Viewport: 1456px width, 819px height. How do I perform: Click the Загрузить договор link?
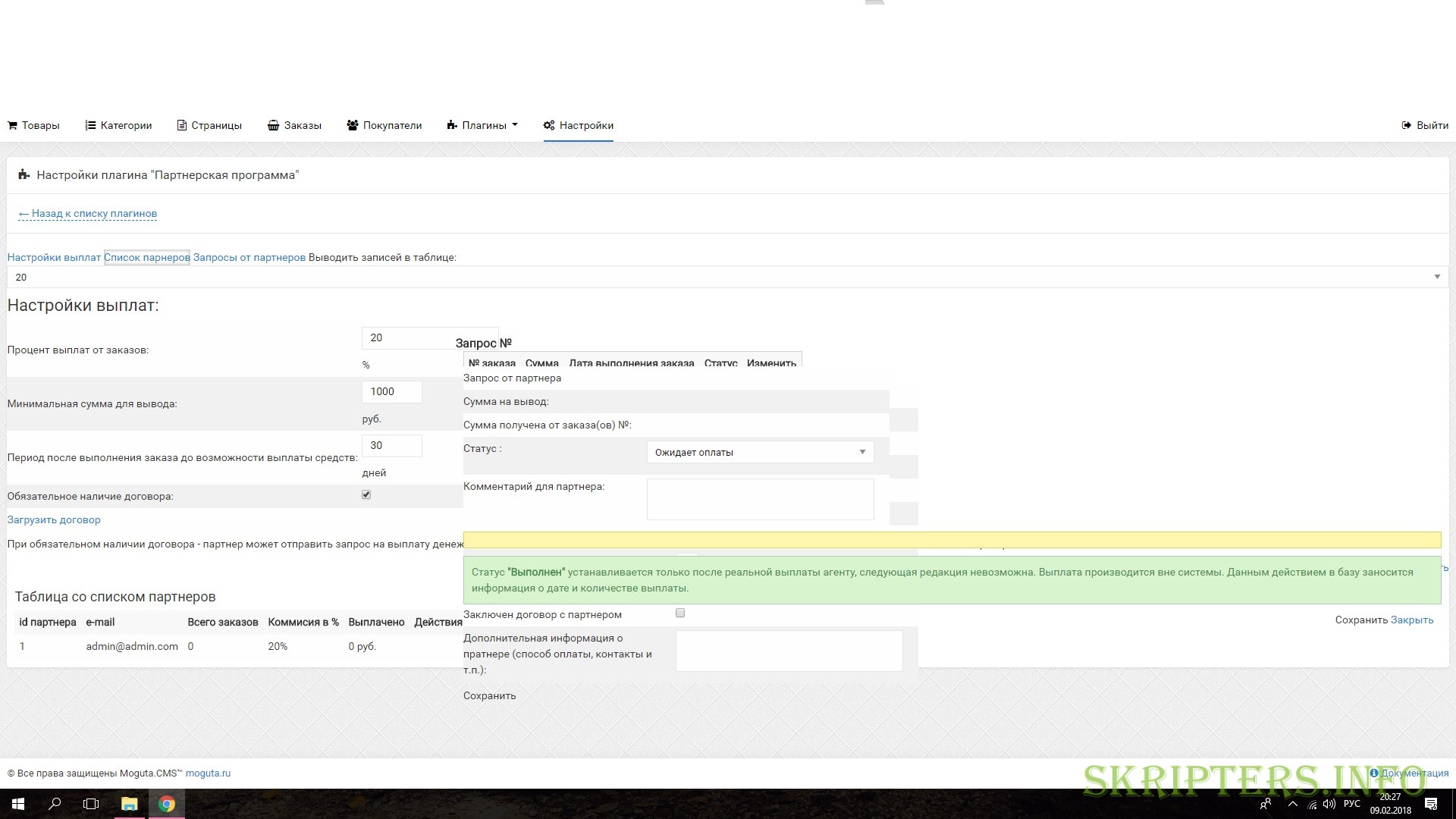[x=54, y=519]
